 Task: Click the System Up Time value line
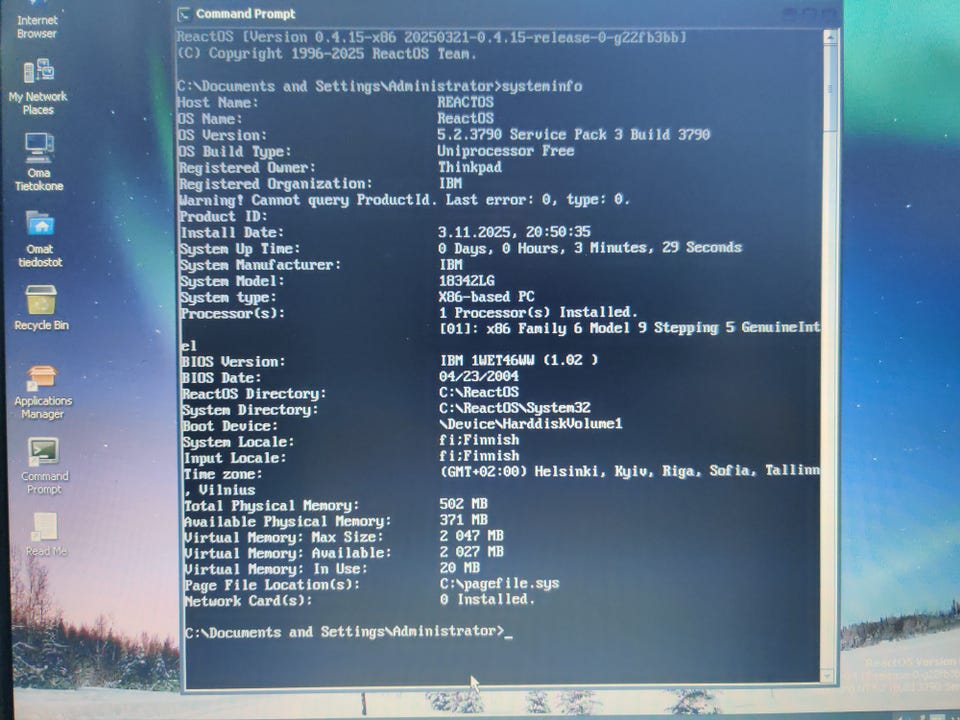[590, 247]
